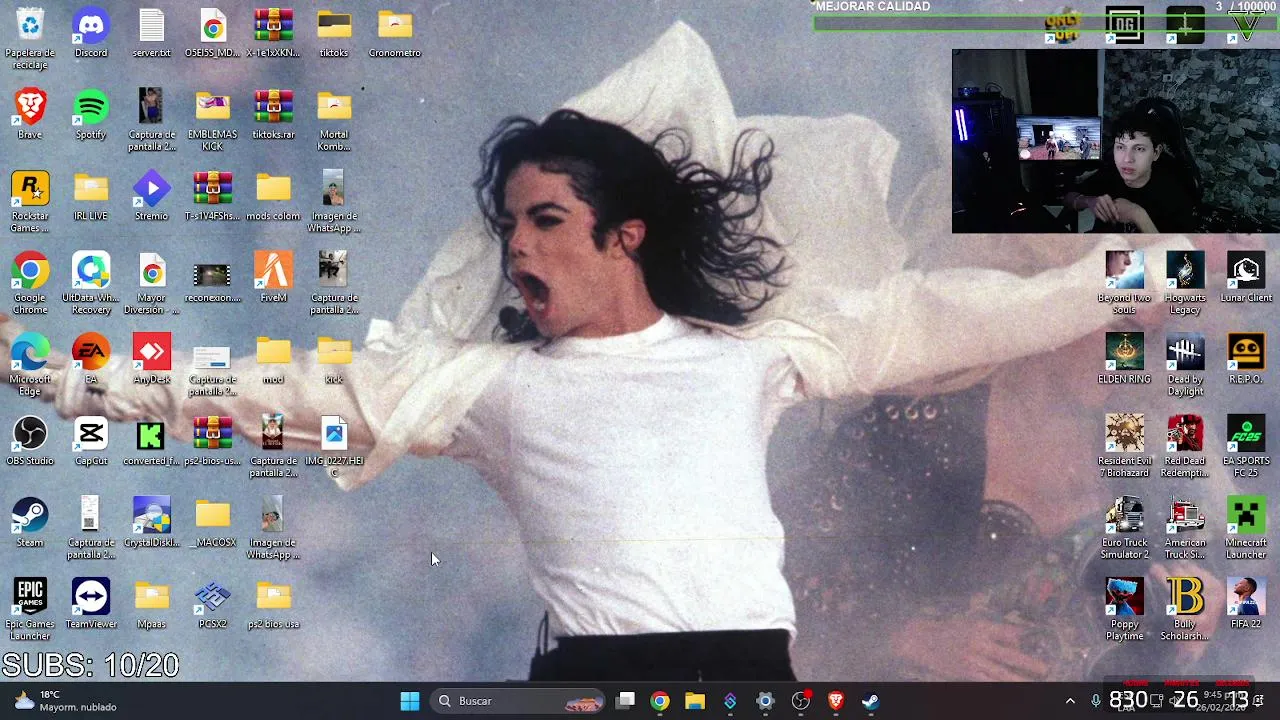This screenshot has width=1280, height=720.
Task: Open AnyDesk from the desktop
Action: (151, 359)
